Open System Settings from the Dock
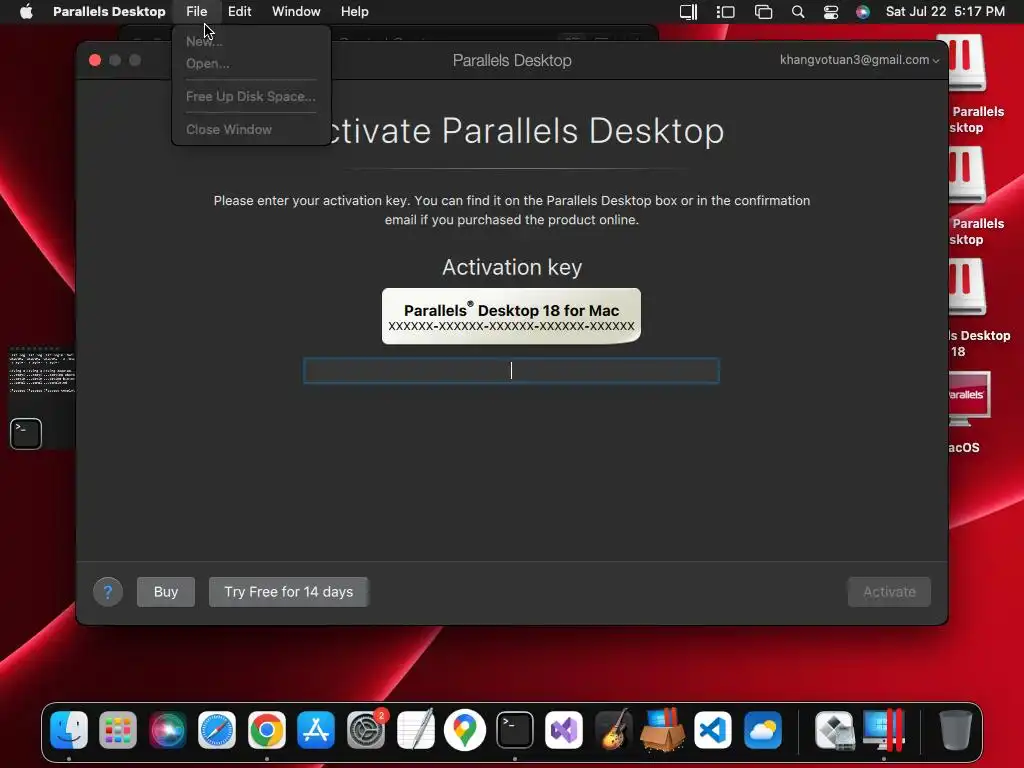The width and height of the screenshot is (1024, 768). click(366, 729)
